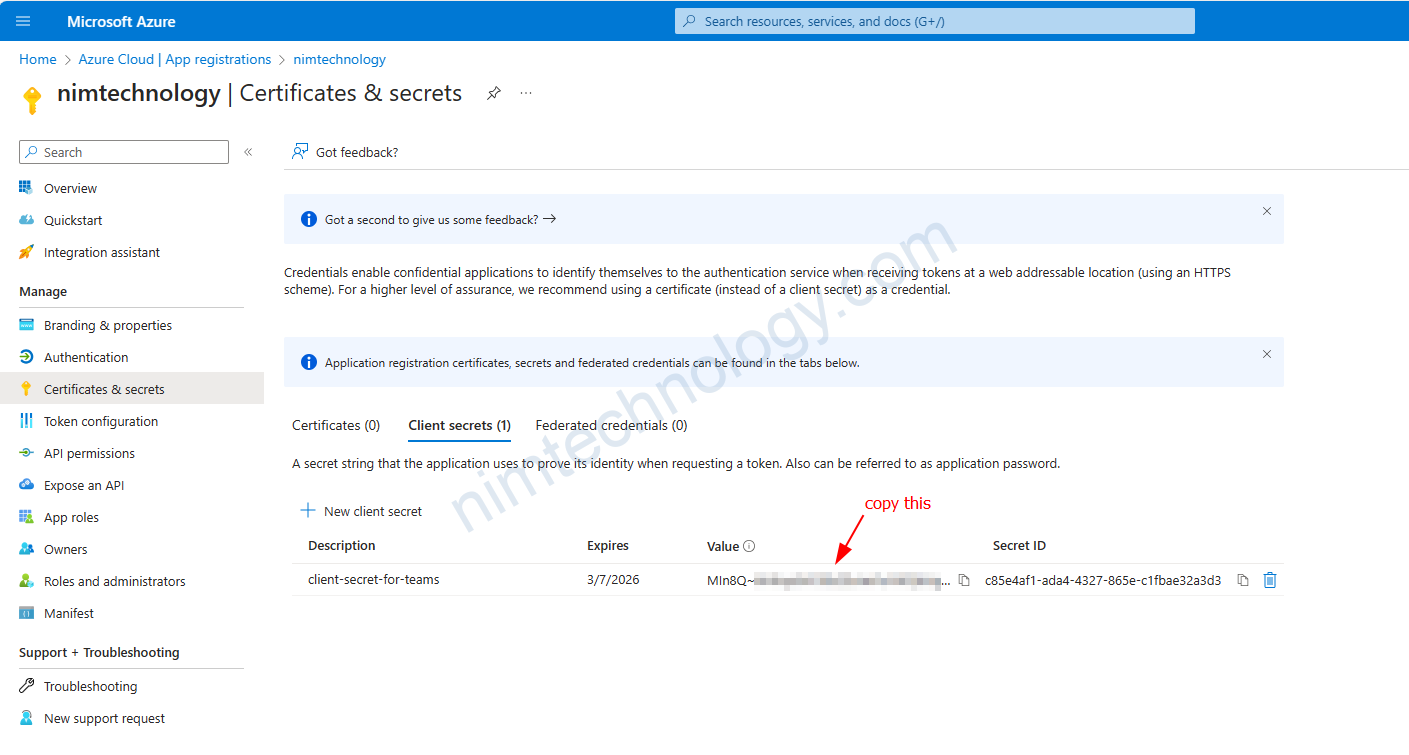Switch to Federated credentials (0) tab
This screenshot has width=1409, height=755.
point(611,425)
